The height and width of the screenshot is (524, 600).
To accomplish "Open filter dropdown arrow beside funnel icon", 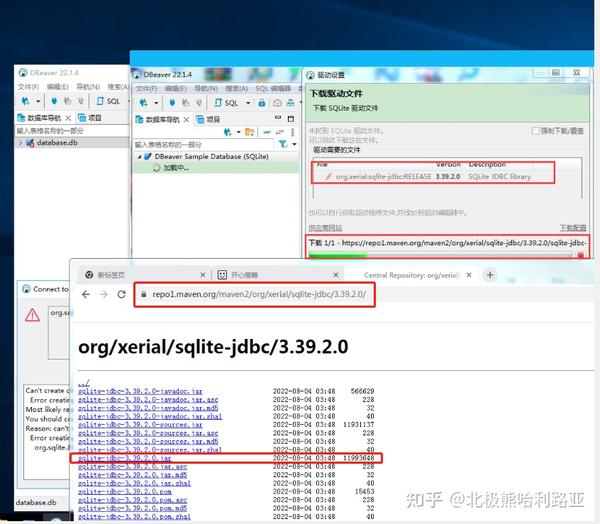I will [x=294, y=144].
